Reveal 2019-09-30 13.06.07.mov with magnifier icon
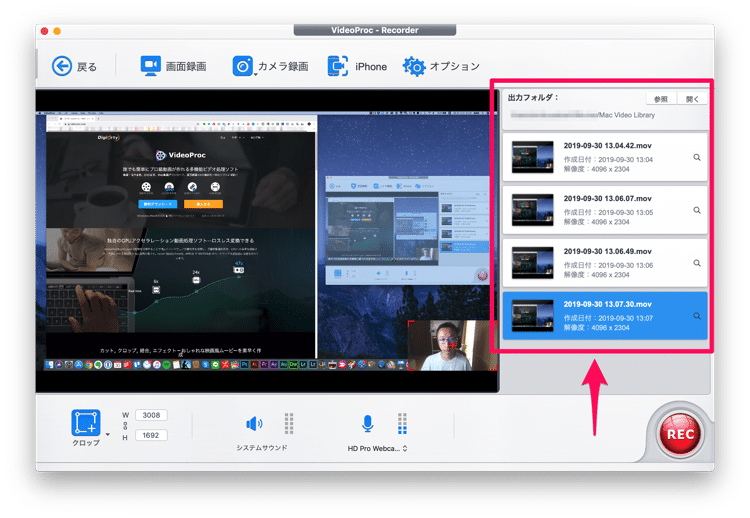The height and width of the screenshot is (518, 750). click(x=697, y=210)
